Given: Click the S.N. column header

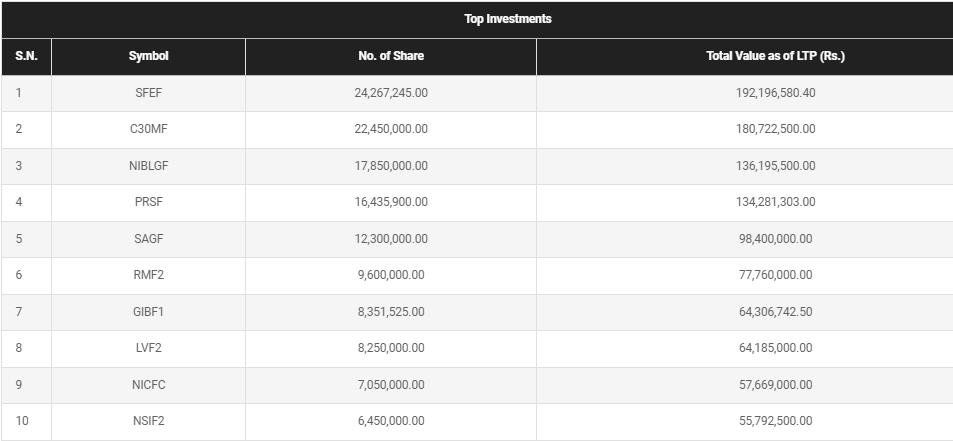Looking at the screenshot, I should tap(26, 56).
